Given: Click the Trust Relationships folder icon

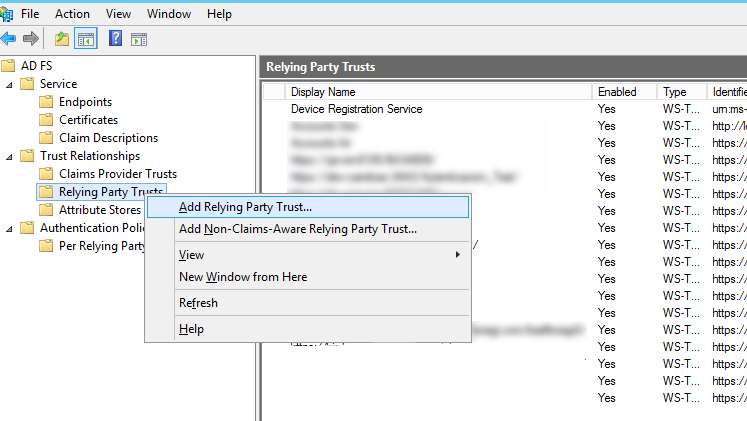Looking at the screenshot, I should pyautogui.click(x=27, y=156).
